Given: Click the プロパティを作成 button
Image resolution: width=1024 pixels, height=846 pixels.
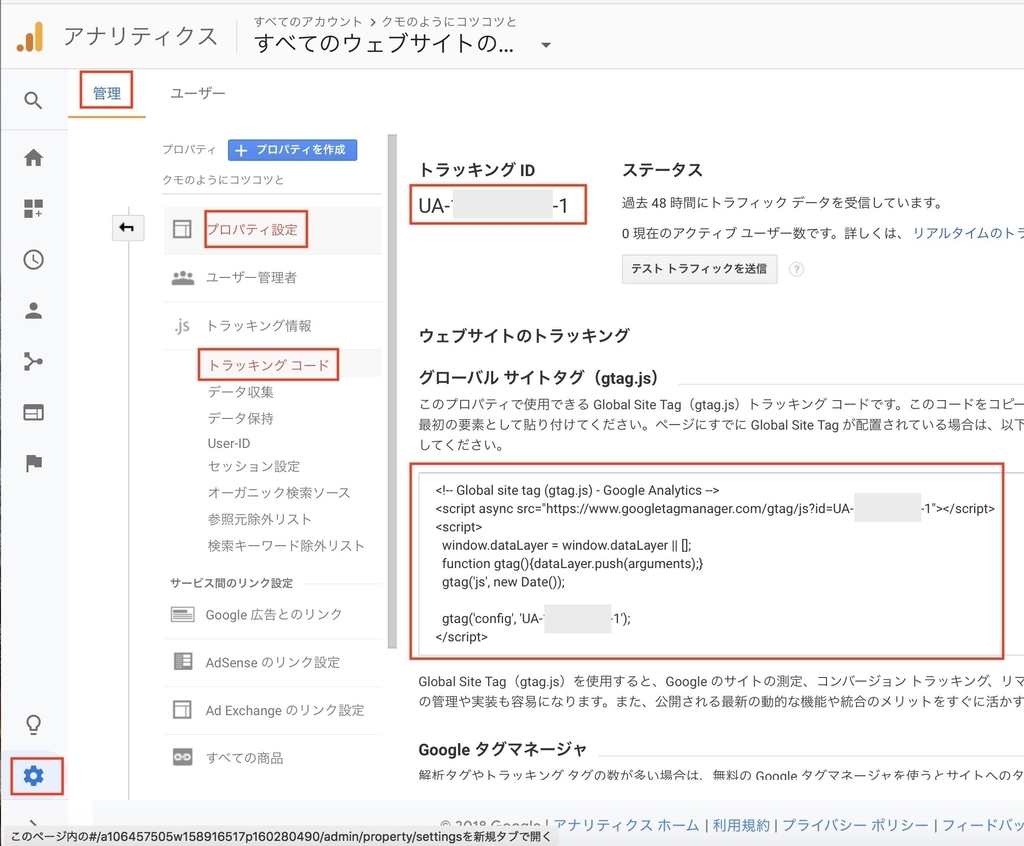Looking at the screenshot, I should click(x=292, y=150).
